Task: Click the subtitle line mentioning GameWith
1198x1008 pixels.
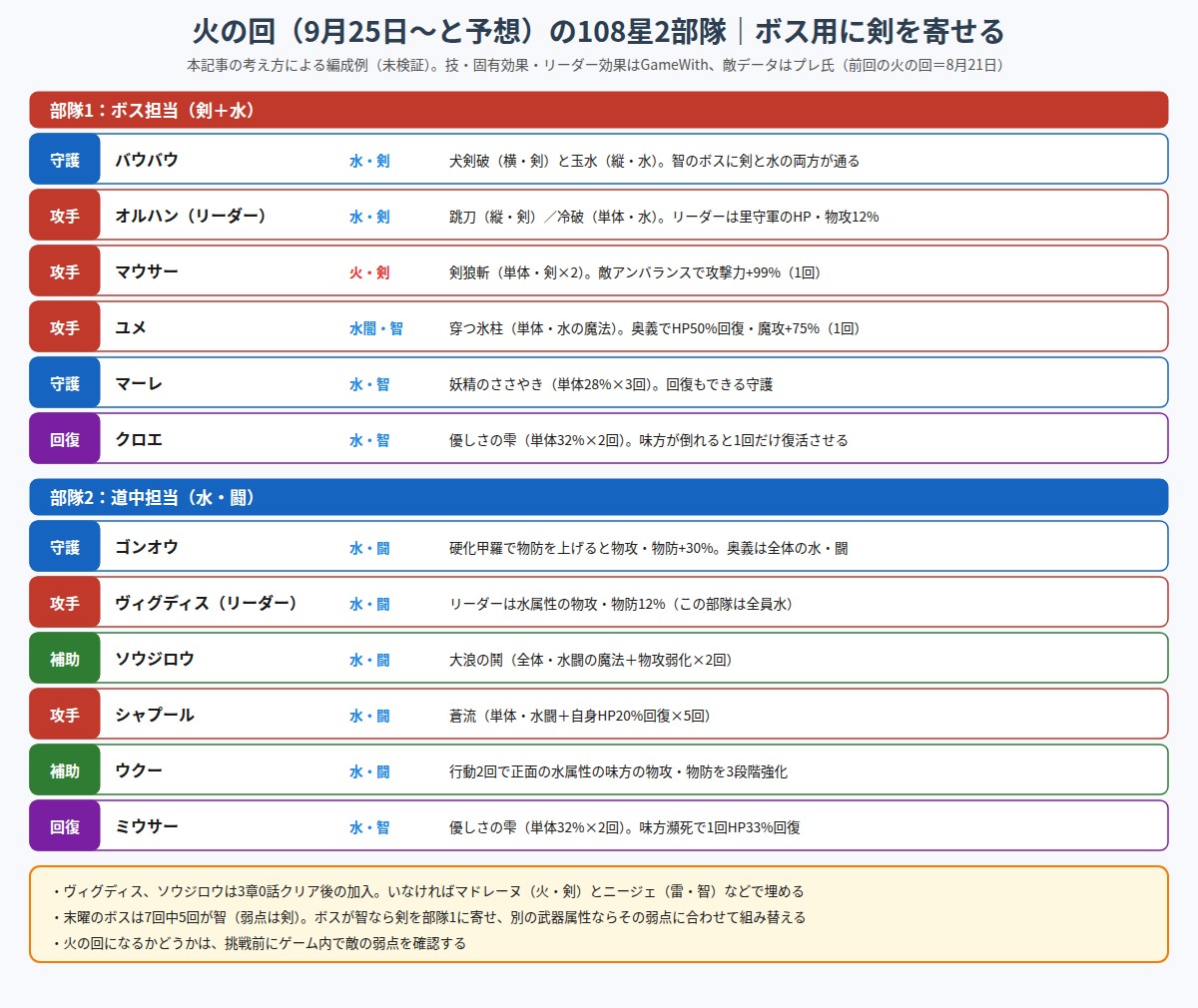Action: coord(598,65)
